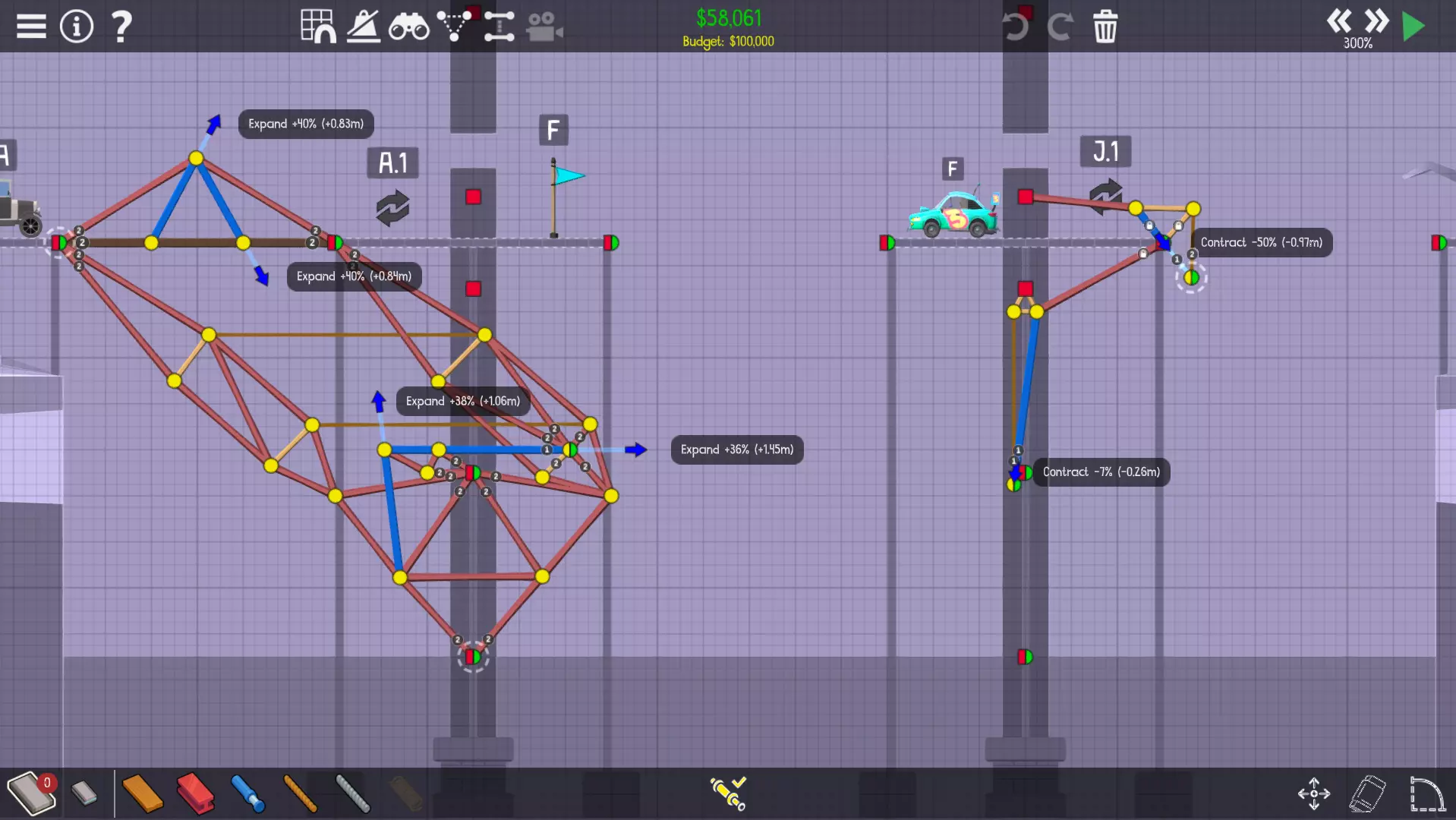Screen dimensions: 1456x820
Task: Open the hamburger main menu
Action: coord(31,27)
